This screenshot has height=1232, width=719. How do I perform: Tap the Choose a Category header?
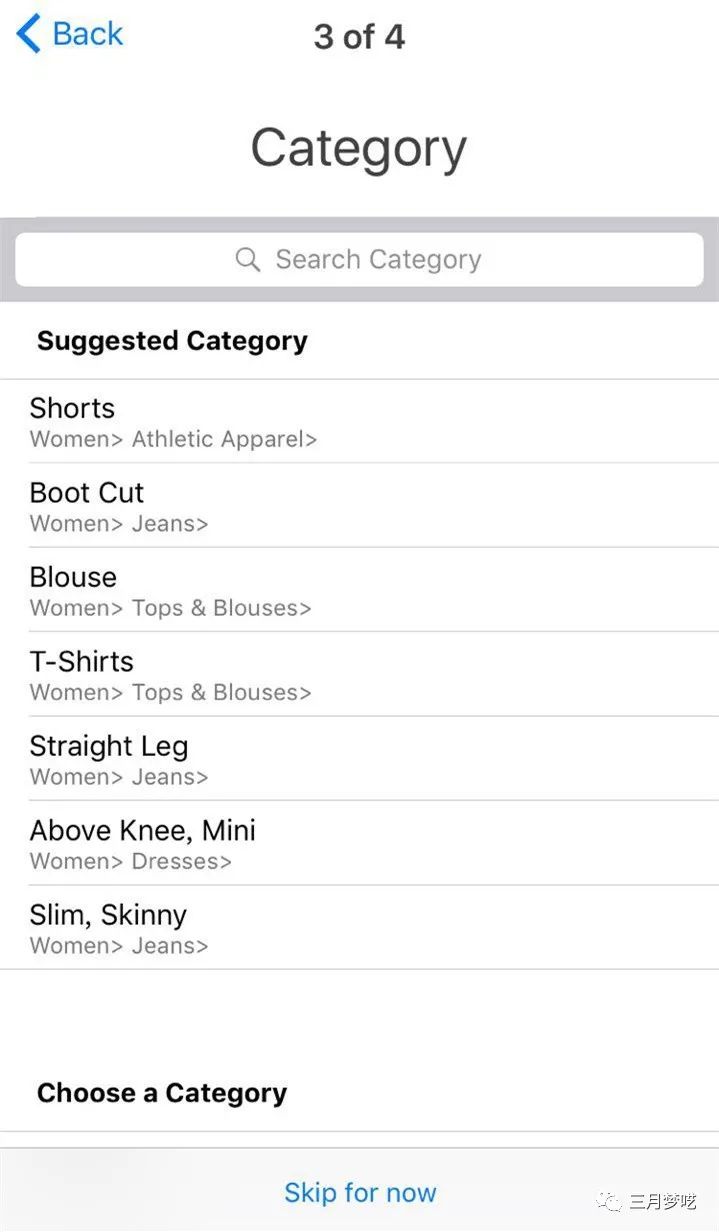162,1093
